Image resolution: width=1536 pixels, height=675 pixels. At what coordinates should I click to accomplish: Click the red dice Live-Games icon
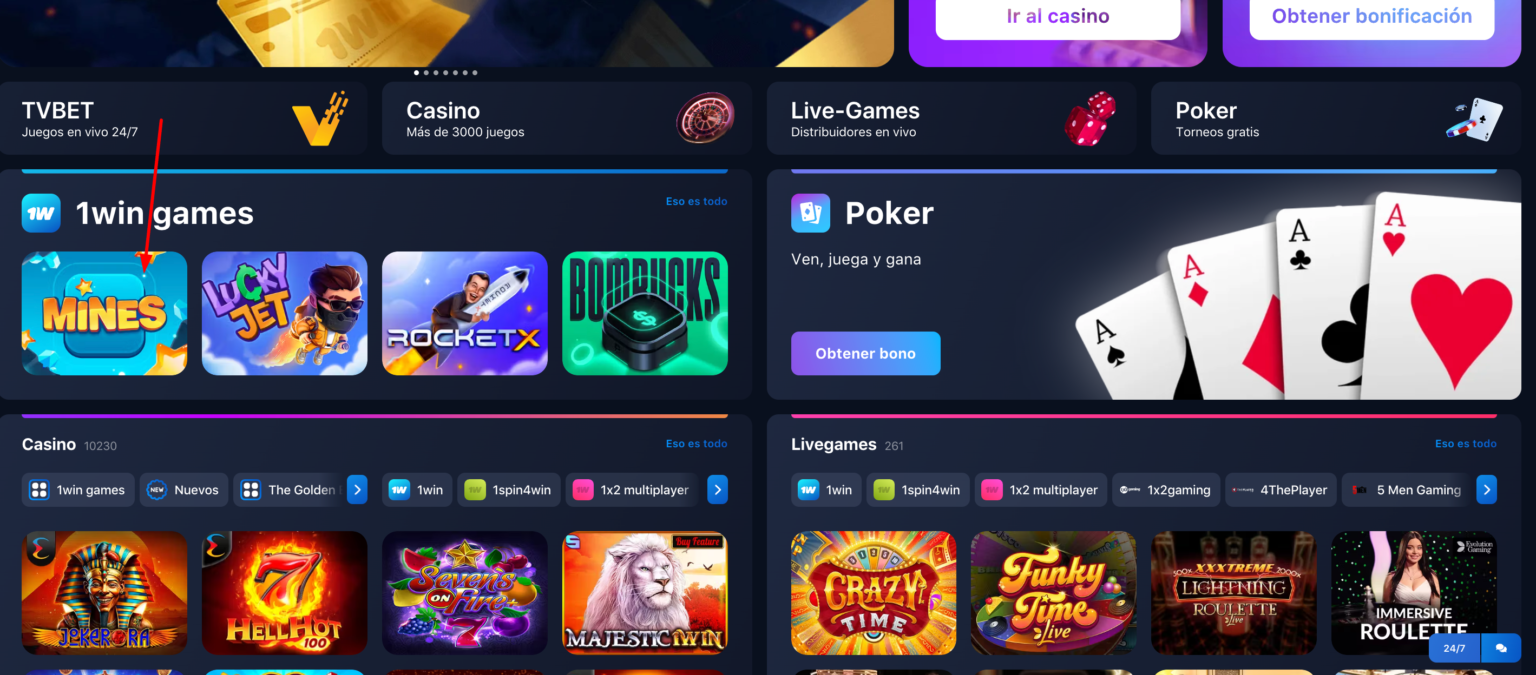(1089, 119)
